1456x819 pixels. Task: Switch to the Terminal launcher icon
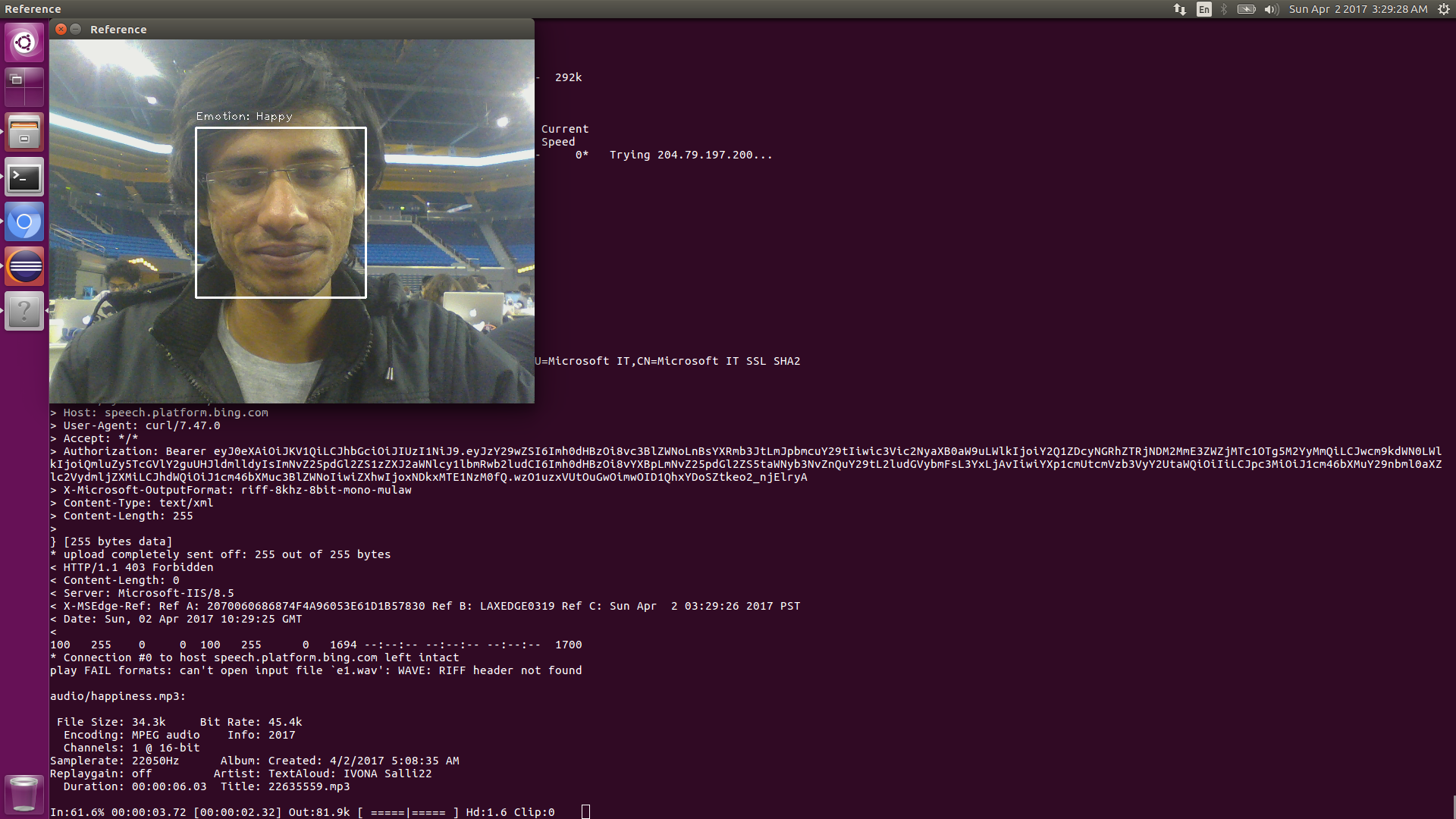[x=24, y=177]
